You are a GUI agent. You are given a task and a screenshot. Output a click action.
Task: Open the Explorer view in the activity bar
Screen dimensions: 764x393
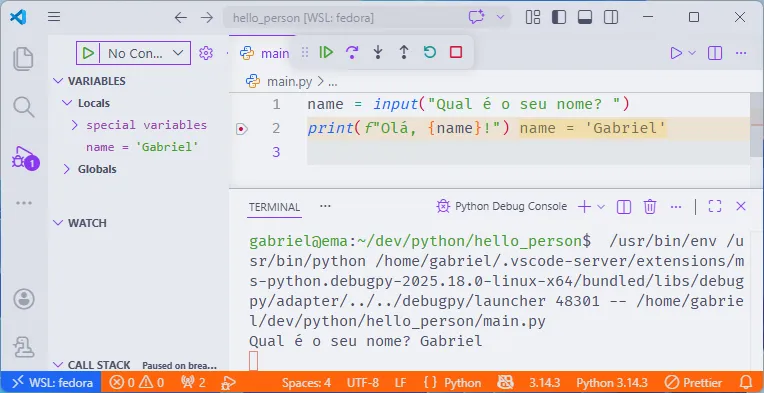(23, 58)
